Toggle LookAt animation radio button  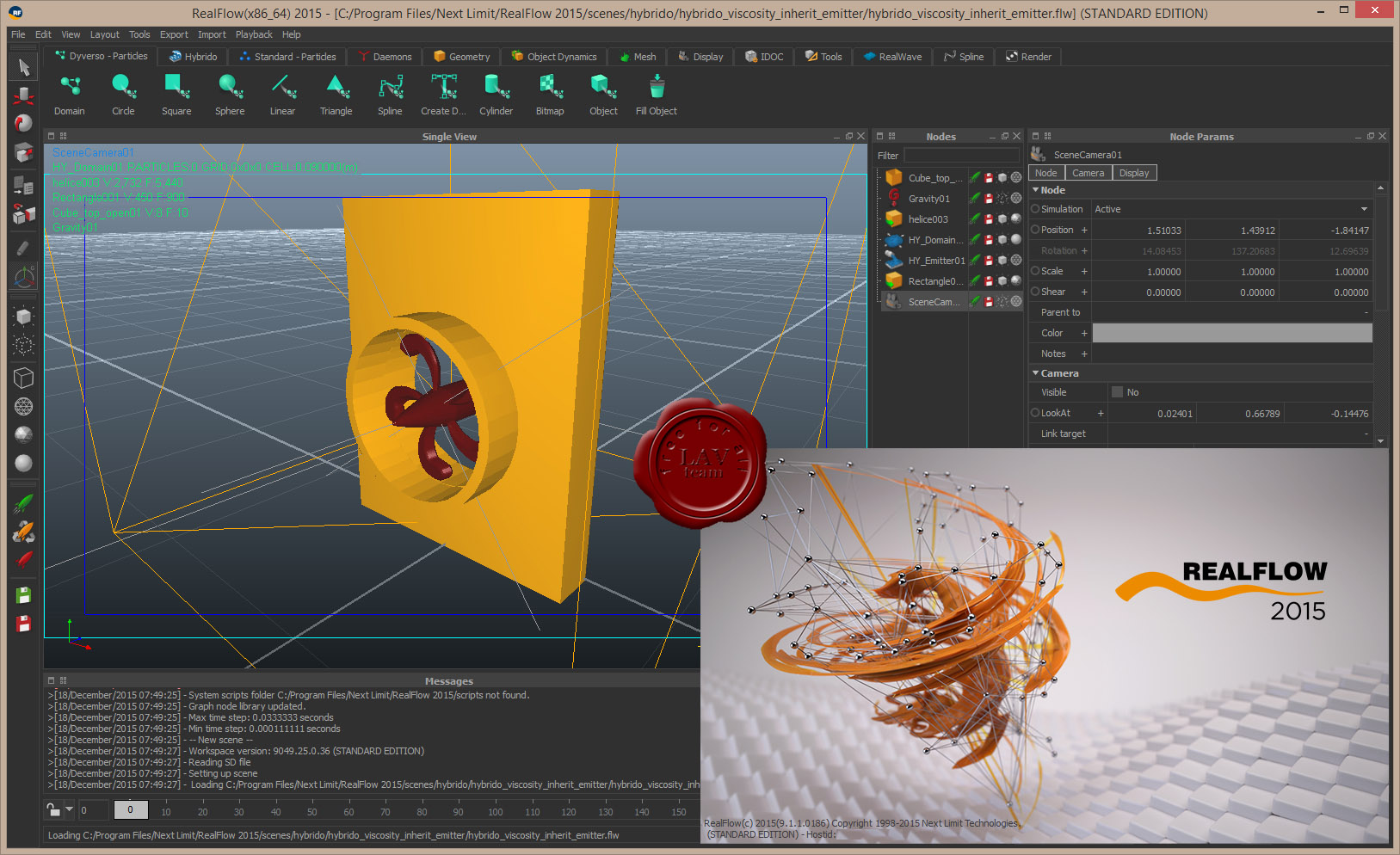click(1035, 413)
